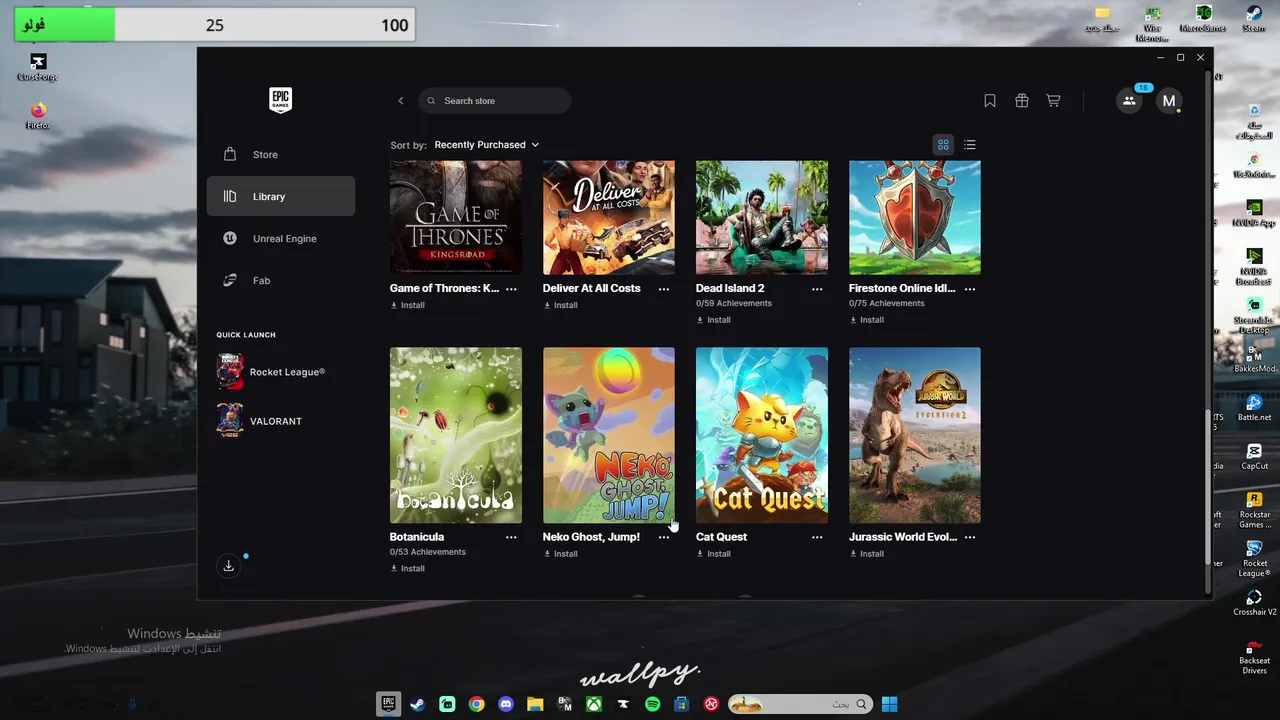Switch library to list view
Image resolution: width=1280 pixels, height=720 pixels.
tap(970, 145)
